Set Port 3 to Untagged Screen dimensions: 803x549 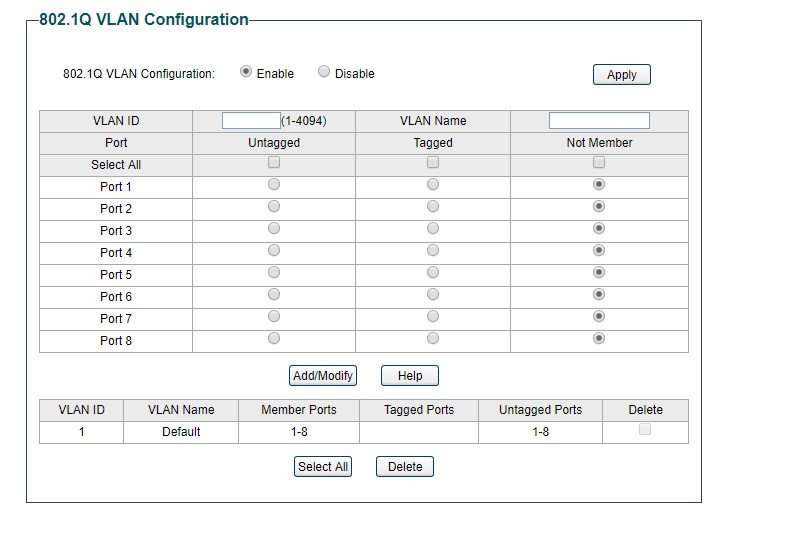click(x=274, y=228)
